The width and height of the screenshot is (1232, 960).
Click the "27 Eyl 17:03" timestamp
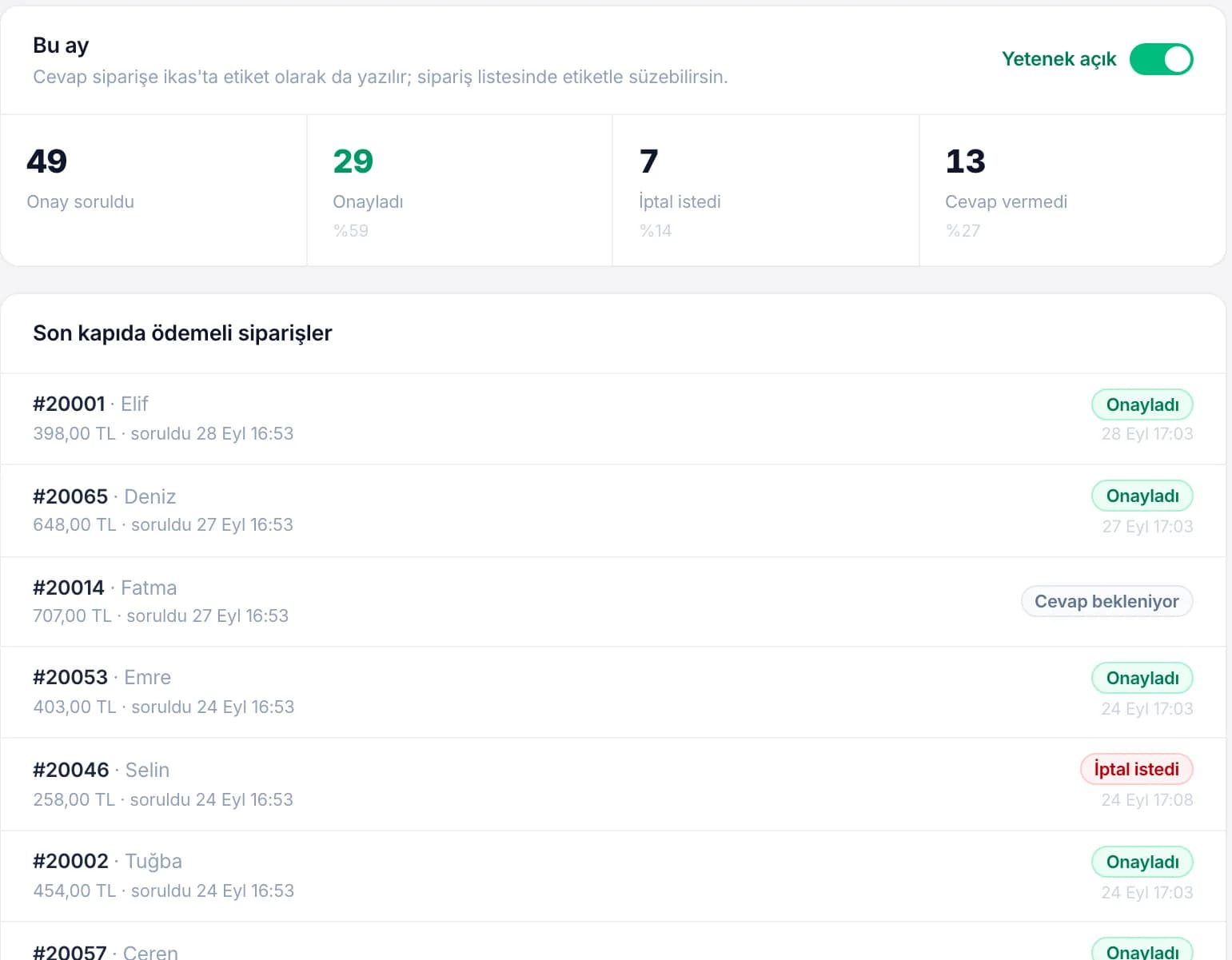coord(1147,527)
